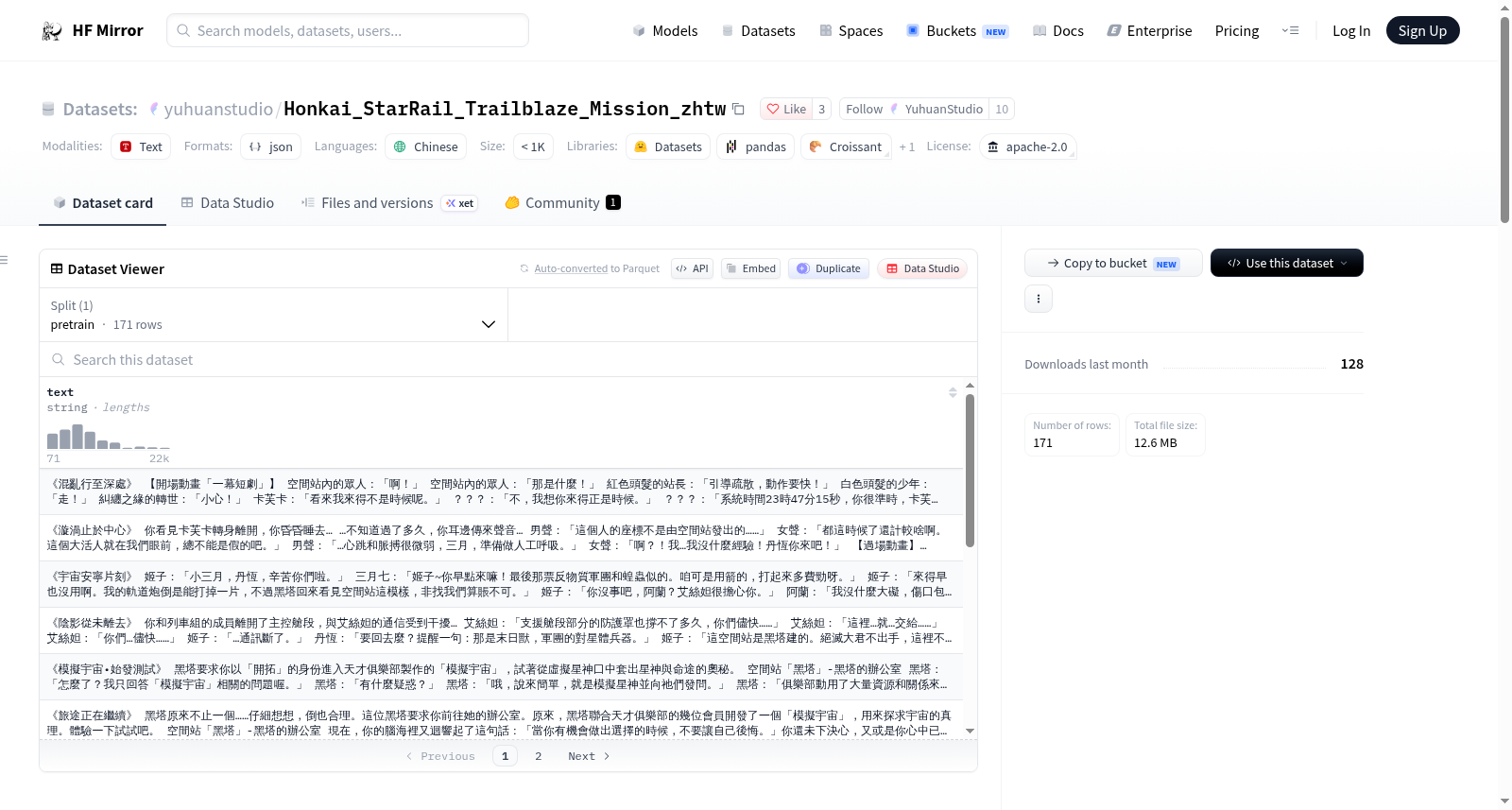Screen dimensions: 1512x810
Task: Click the apache-2.0 license tag
Action: (x=1027, y=146)
